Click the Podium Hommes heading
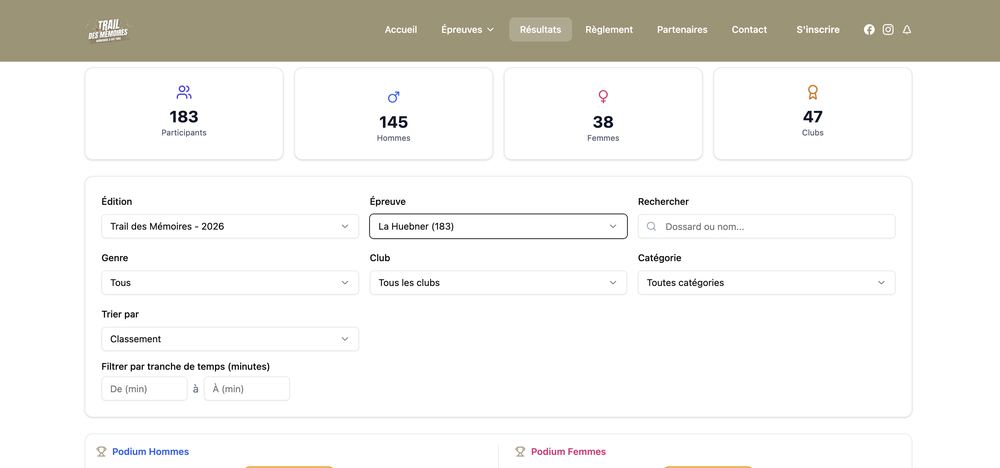The width and height of the screenshot is (1000, 468). [x=151, y=451]
